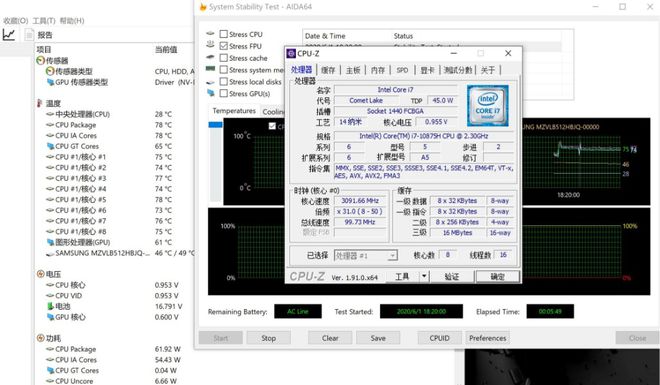Click the Stress GPU(s) icon
The image size is (660, 385).
pyautogui.click(x=210, y=93)
